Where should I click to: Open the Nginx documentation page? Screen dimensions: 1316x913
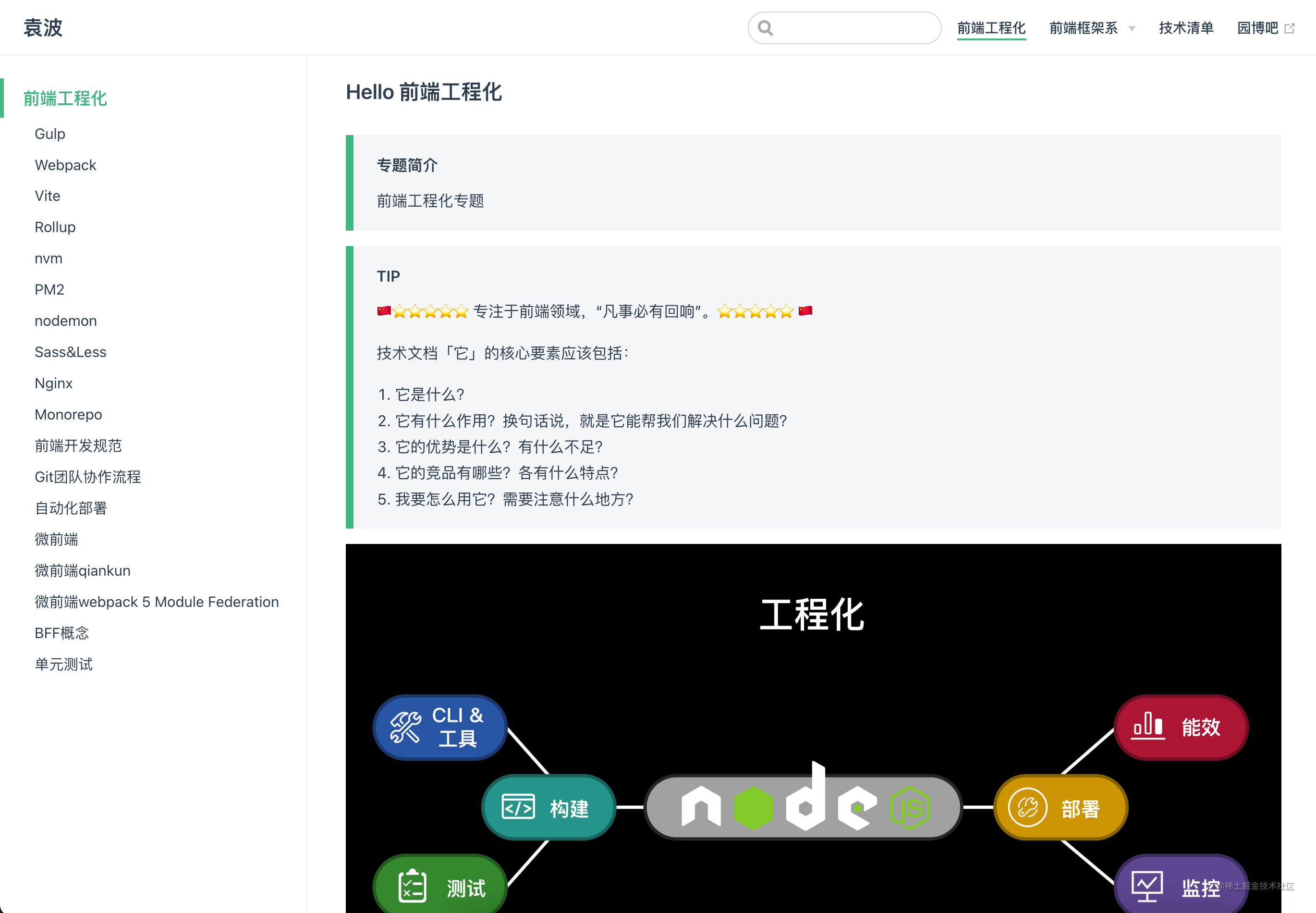53,382
